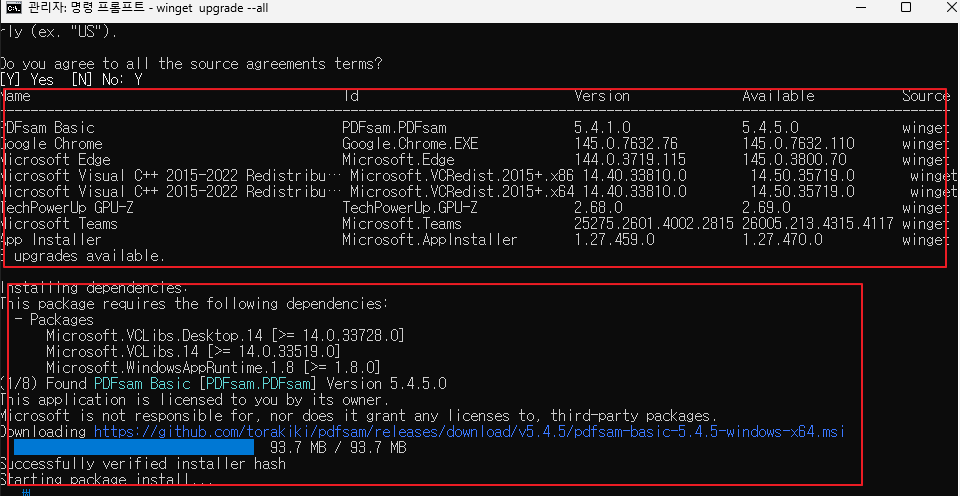
Task: Open the pdfsam-basic-5.4.5 GitHub download URL
Action: [469, 432]
